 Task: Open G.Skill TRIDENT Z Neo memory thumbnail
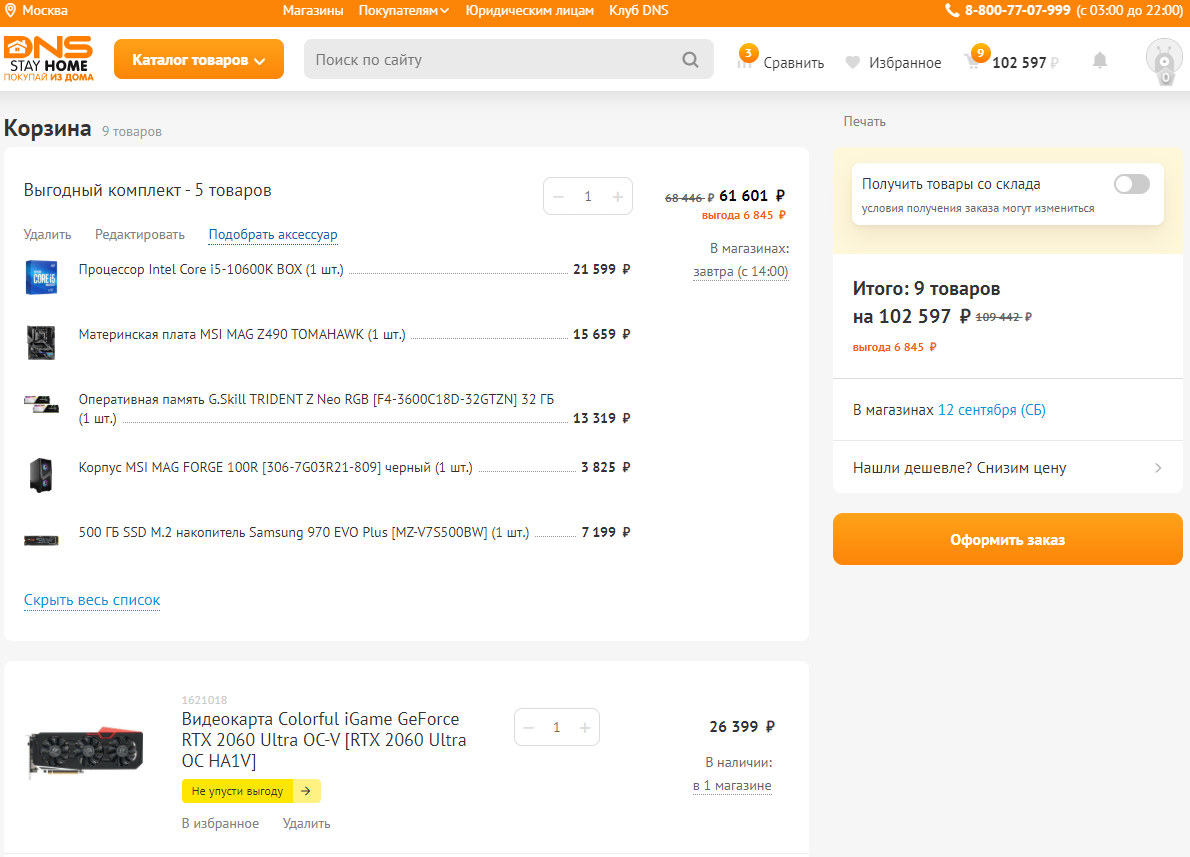tap(41, 404)
